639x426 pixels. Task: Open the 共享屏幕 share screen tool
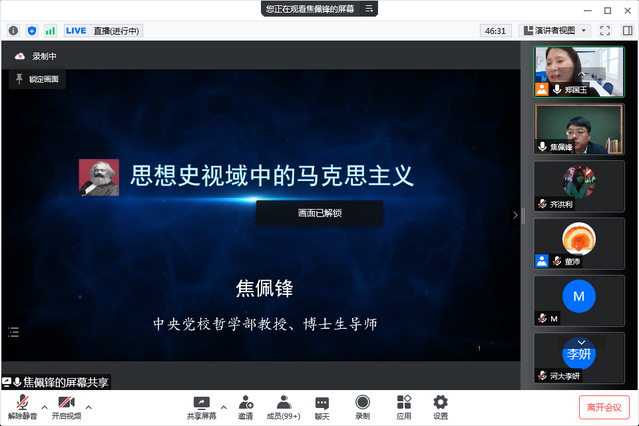click(201, 402)
